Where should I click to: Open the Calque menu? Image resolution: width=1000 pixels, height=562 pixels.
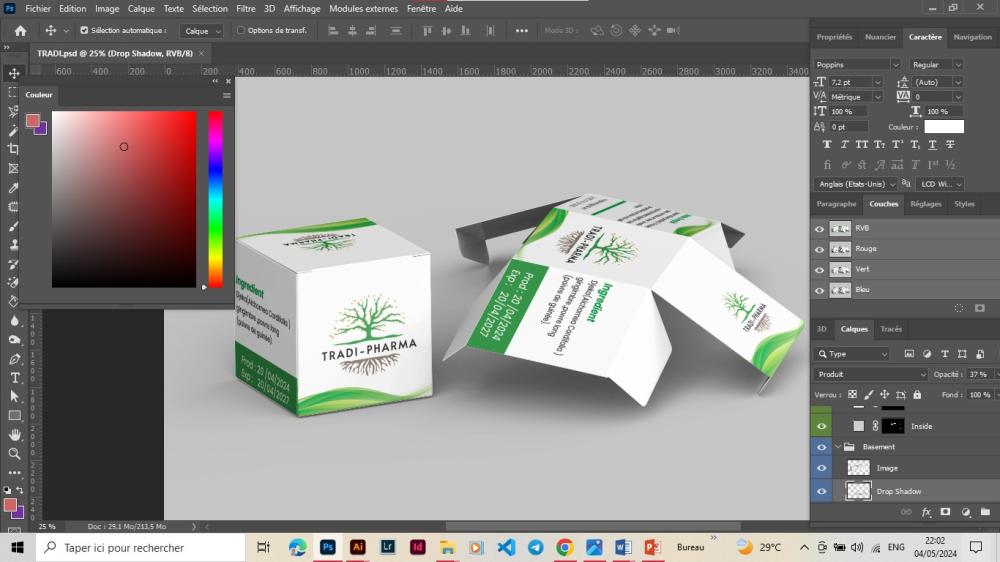click(141, 8)
